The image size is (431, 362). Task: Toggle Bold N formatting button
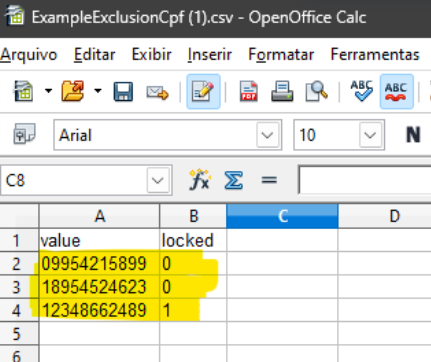413,135
